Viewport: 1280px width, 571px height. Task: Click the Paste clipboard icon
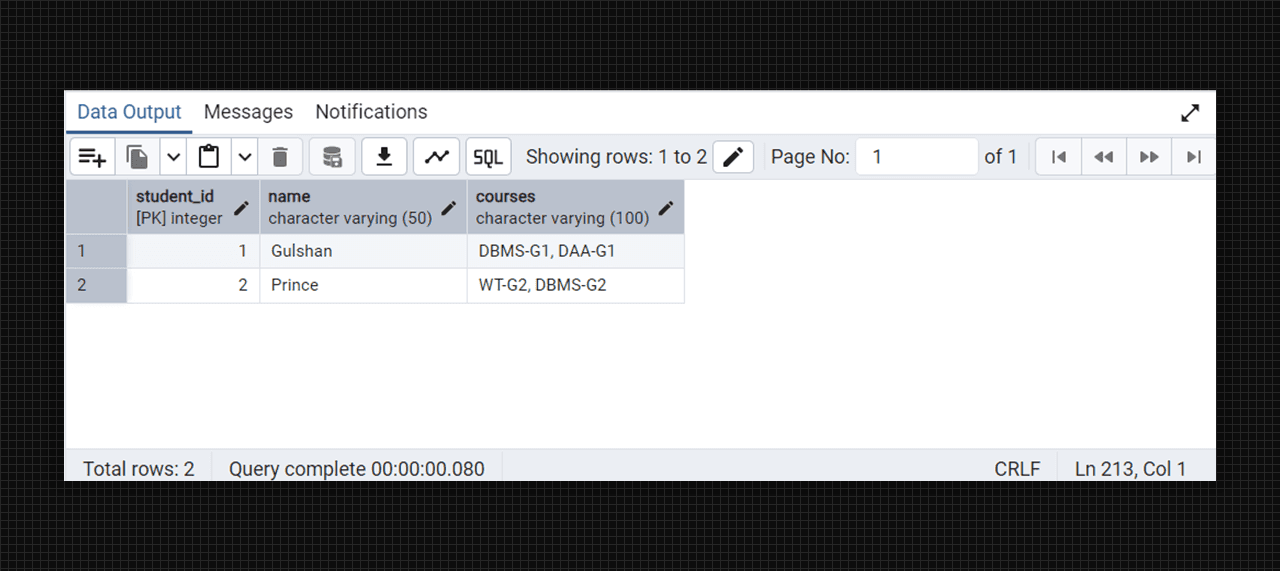click(x=209, y=157)
